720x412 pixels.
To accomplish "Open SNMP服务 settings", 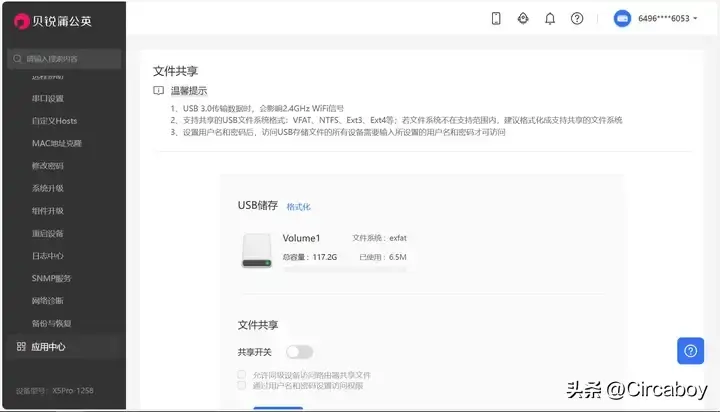I will [x=51, y=278].
